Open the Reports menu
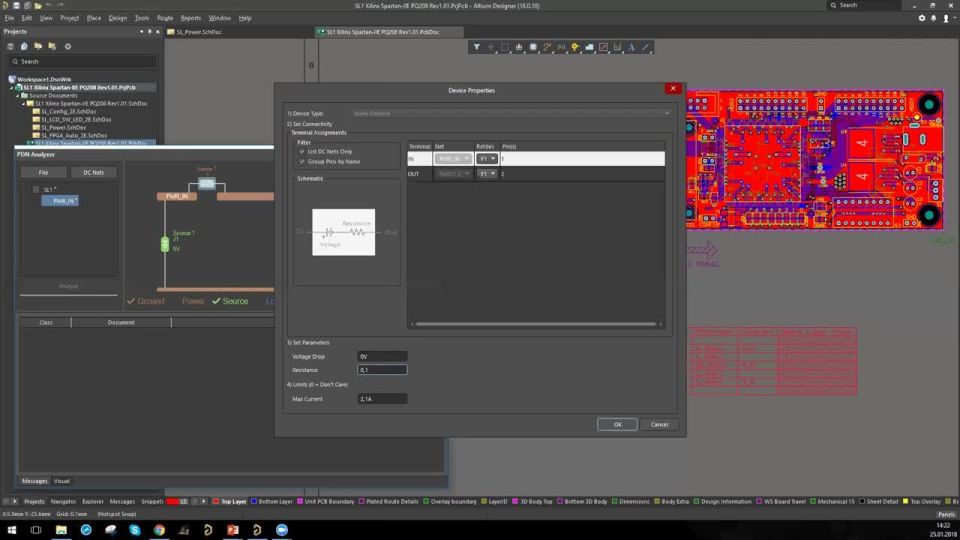 point(190,18)
